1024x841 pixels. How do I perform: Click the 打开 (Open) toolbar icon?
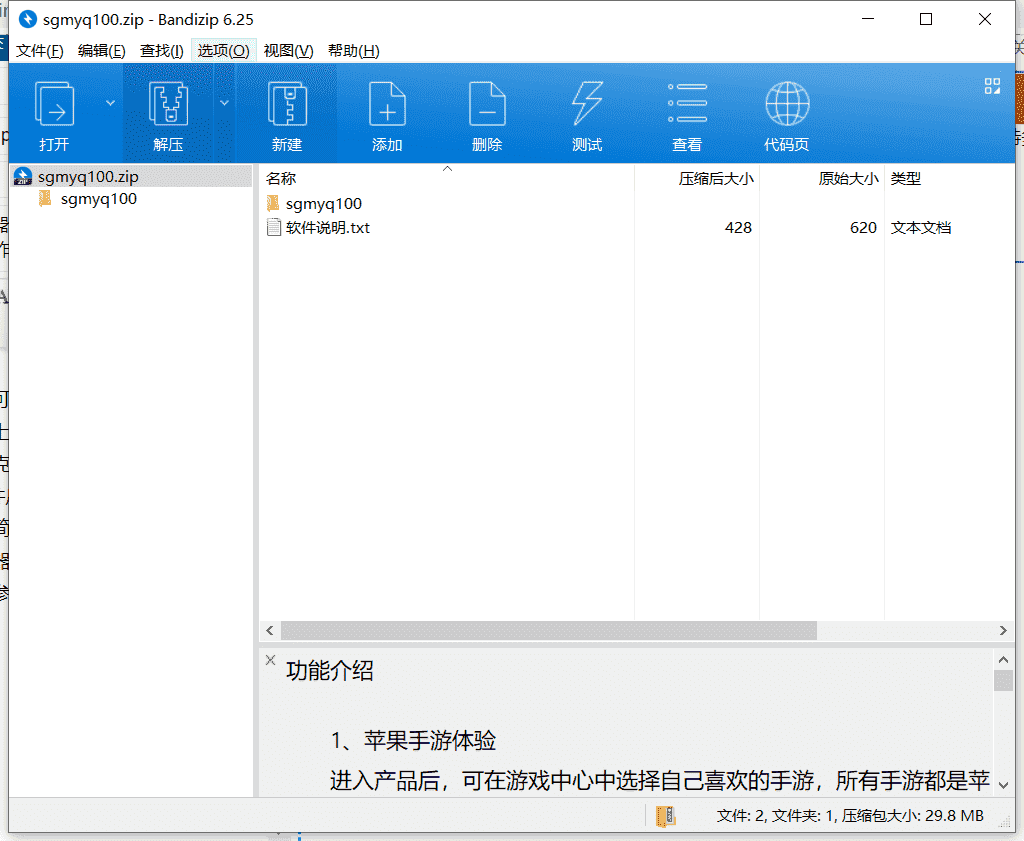click(54, 103)
